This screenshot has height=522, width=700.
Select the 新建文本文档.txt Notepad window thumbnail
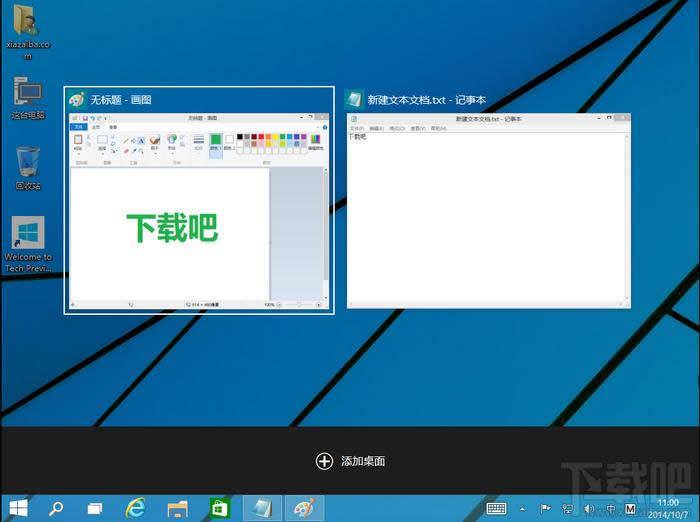coord(488,208)
